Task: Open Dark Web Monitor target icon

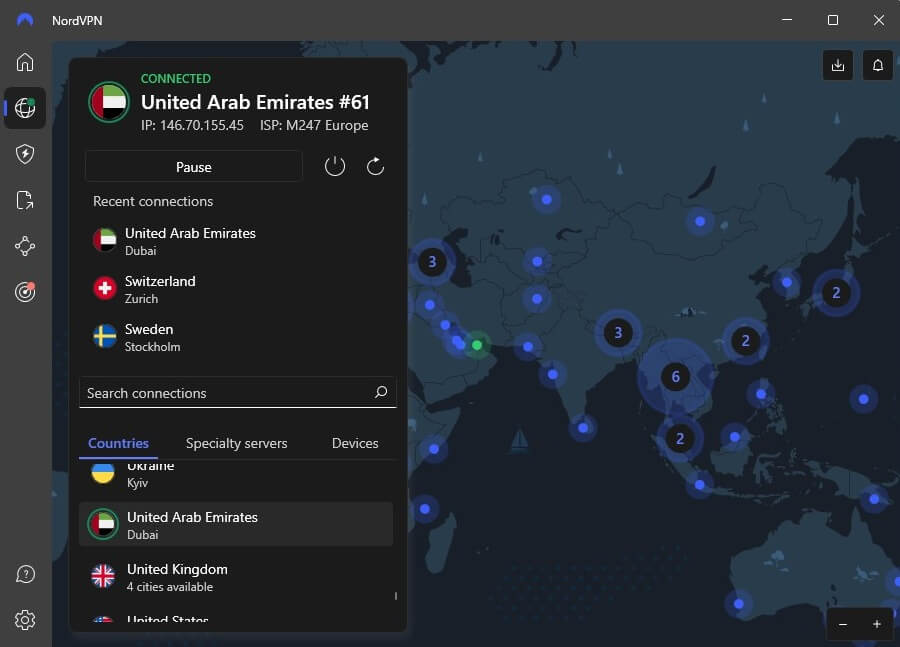Action: pos(25,292)
